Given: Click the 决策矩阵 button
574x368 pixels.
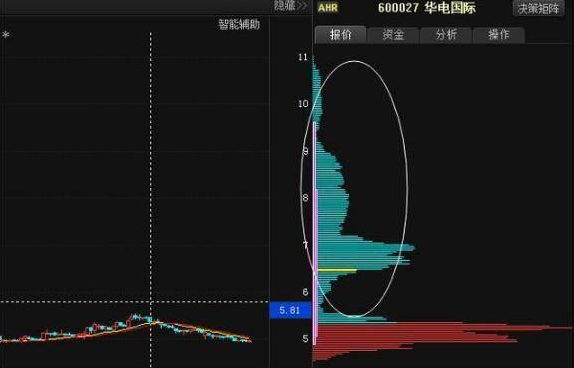Looking at the screenshot, I should 539,8.
